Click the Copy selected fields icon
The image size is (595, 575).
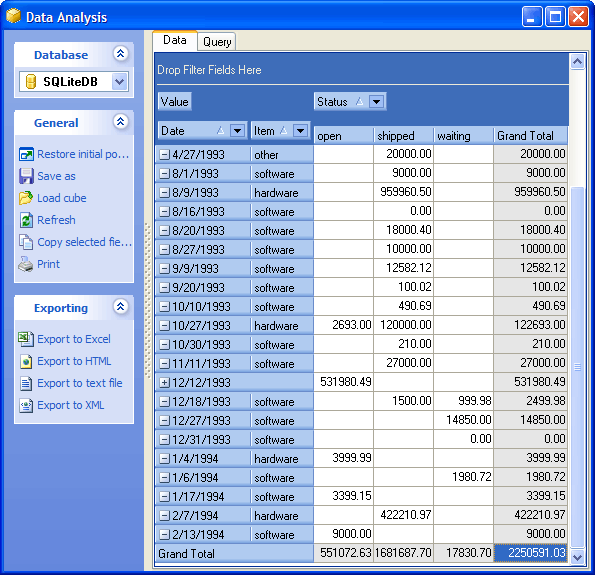(26, 242)
